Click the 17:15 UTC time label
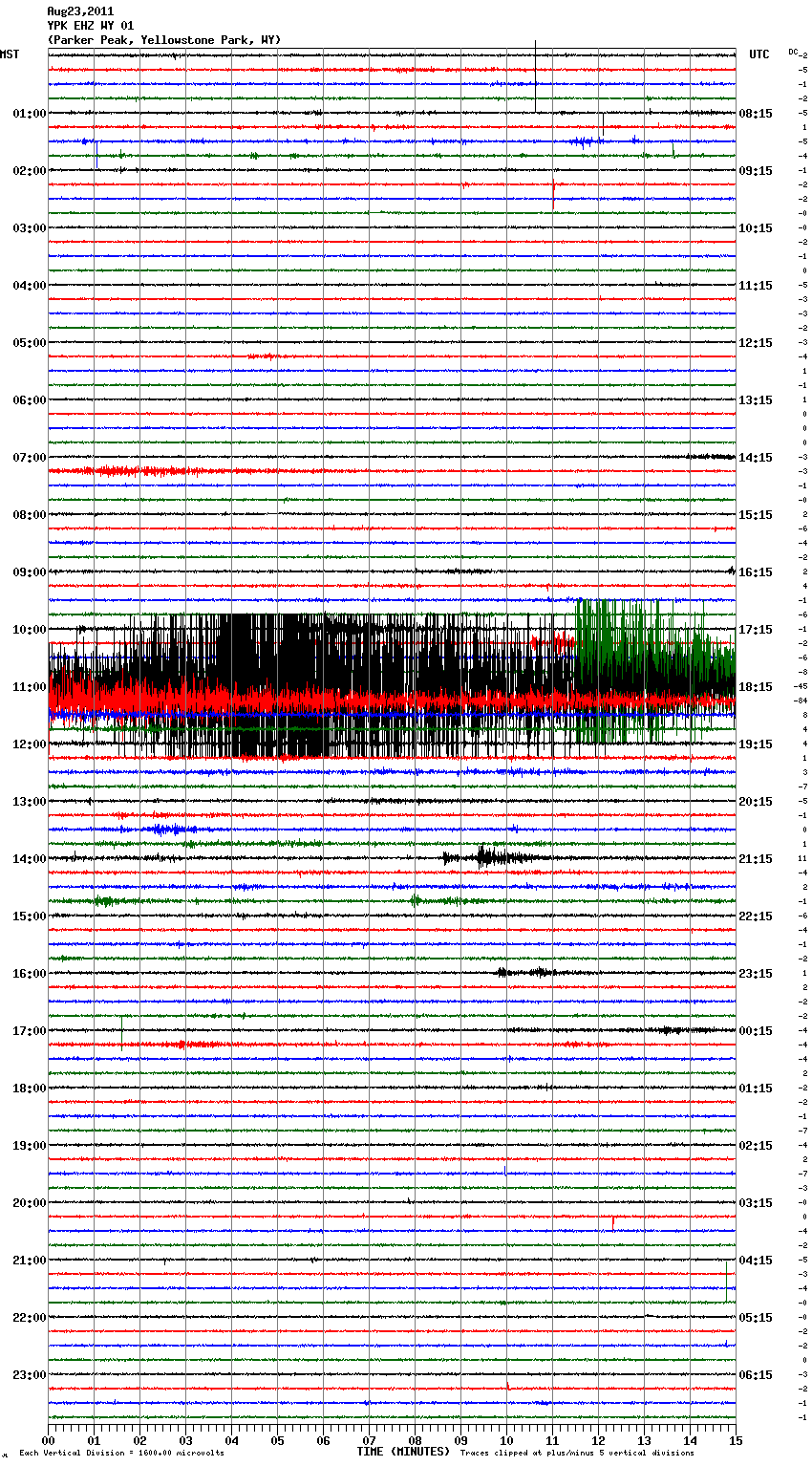This screenshot has width=812, height=1466. click(756, 630)
